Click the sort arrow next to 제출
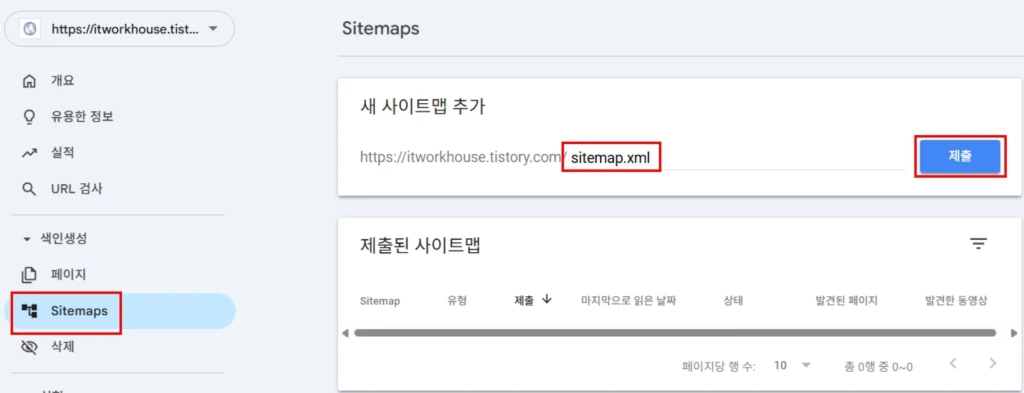Screen dimensions: 1024x393 [x=547, y=300]
